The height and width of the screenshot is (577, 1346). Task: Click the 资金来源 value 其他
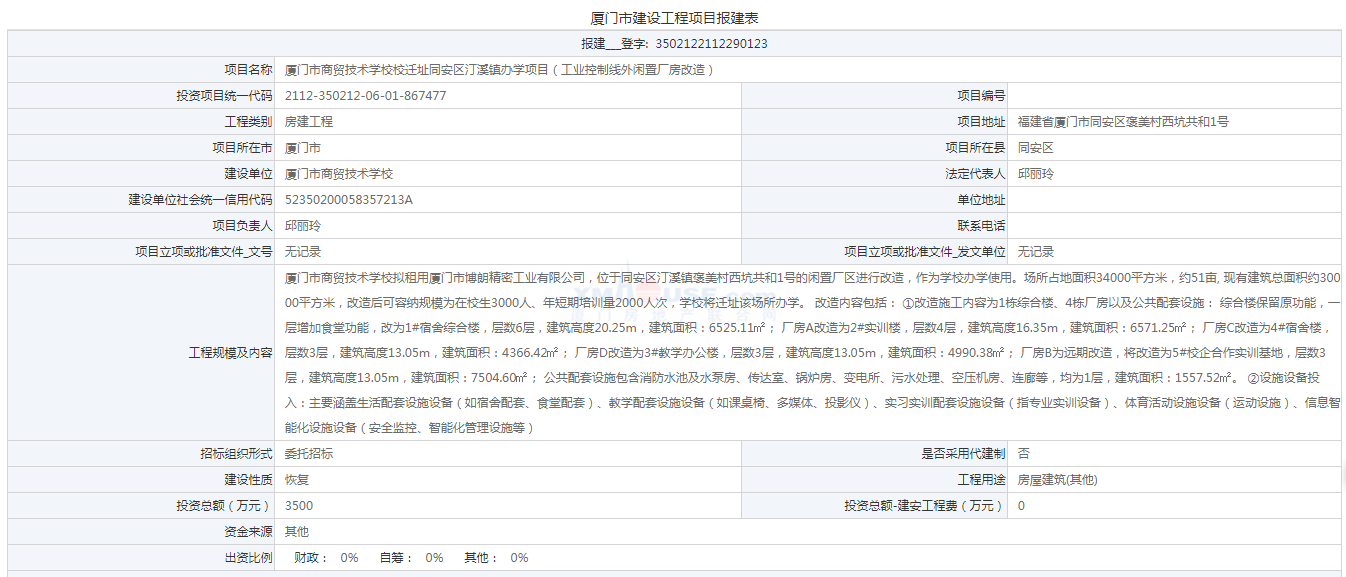297,532
